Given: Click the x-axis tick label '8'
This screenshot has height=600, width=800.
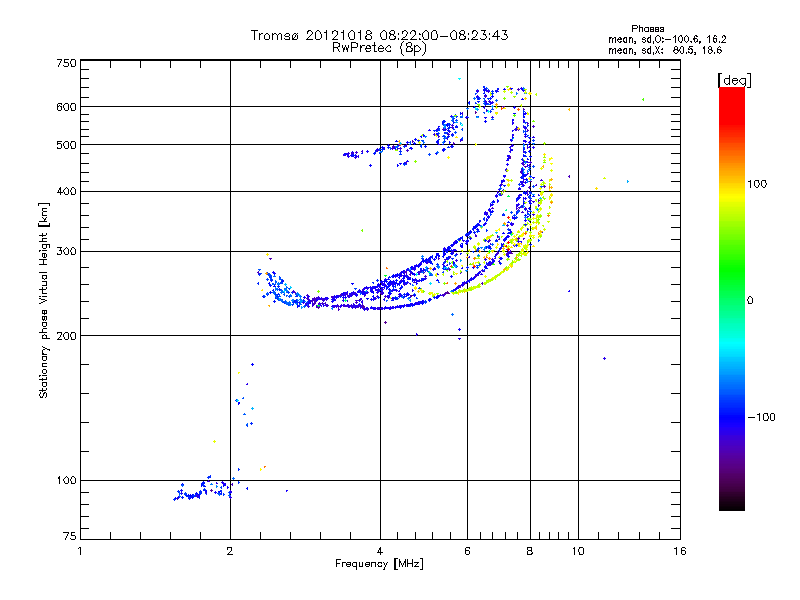Looking at the screenshot, I should (x=530, y=551).
